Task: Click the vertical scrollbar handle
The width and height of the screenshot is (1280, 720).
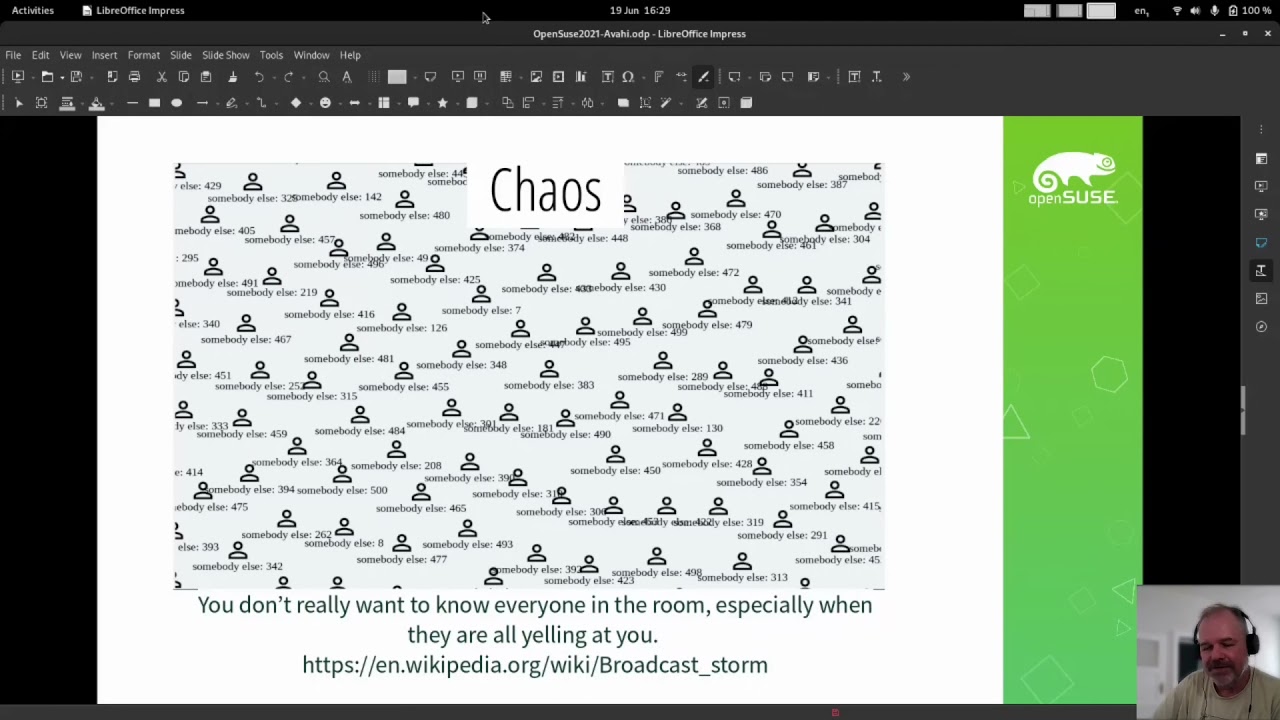Action: (x=1244, y=411)
